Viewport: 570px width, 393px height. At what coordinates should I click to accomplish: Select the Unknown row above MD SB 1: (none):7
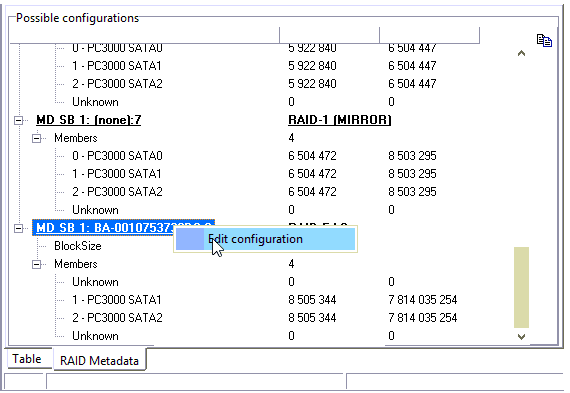pos(95,102)
